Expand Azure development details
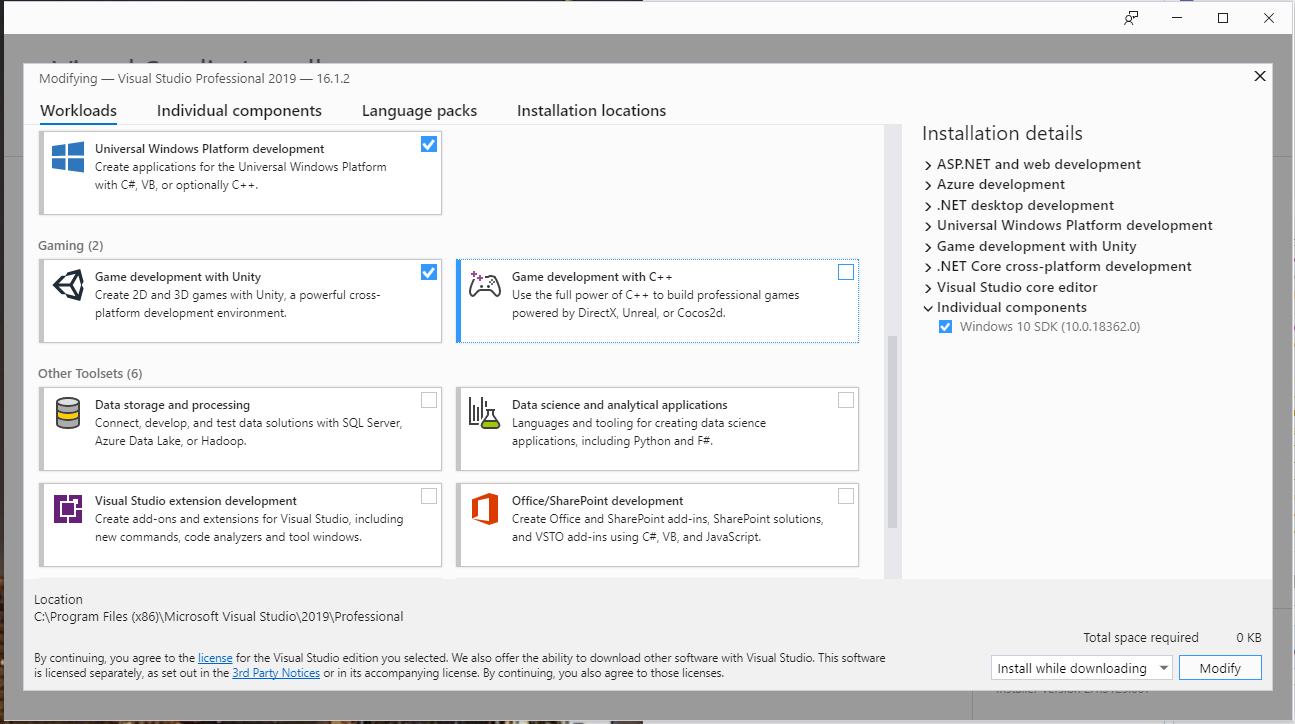This screenshot has width=1295, height=724. [928, 185]
